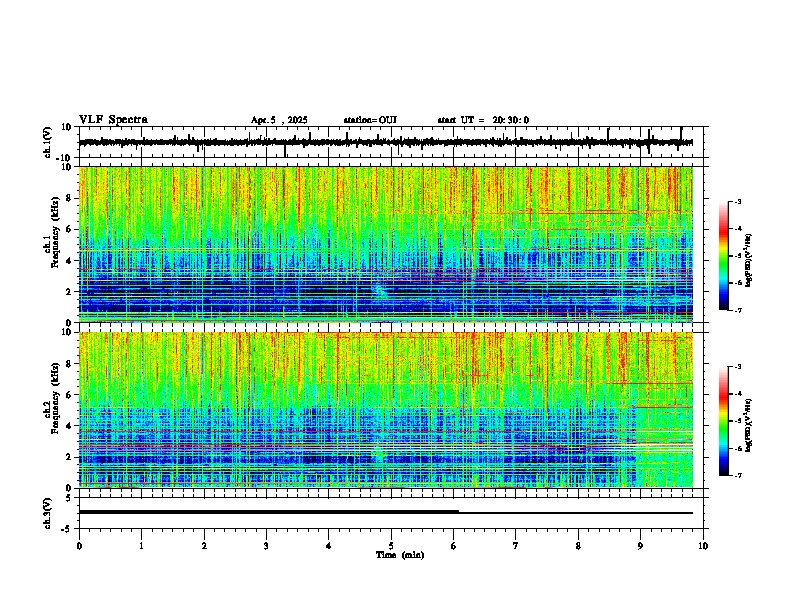Image resolution: width=792 pixels, height=612 pixels.
Task: Click the '-7' label on ch.2 color bar
Action: tap(737, 475)
